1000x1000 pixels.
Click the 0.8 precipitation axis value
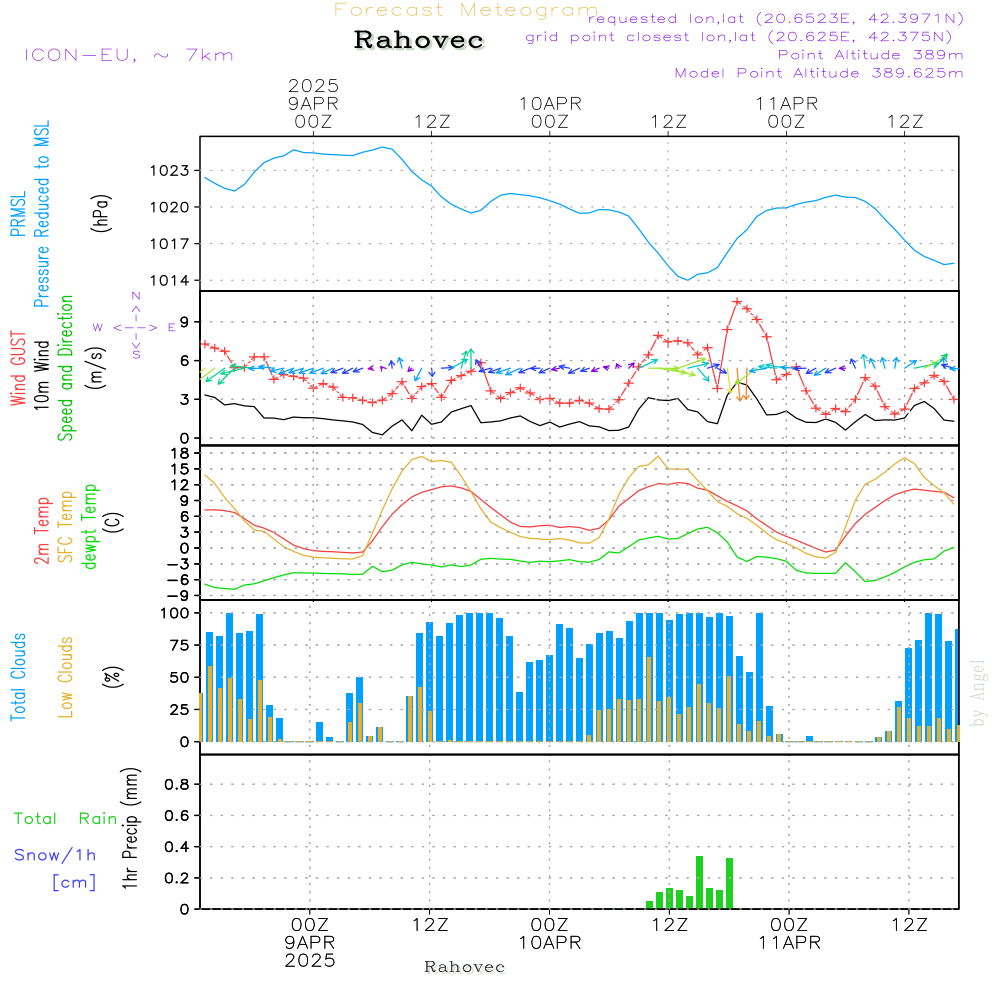tap(177, 784)
